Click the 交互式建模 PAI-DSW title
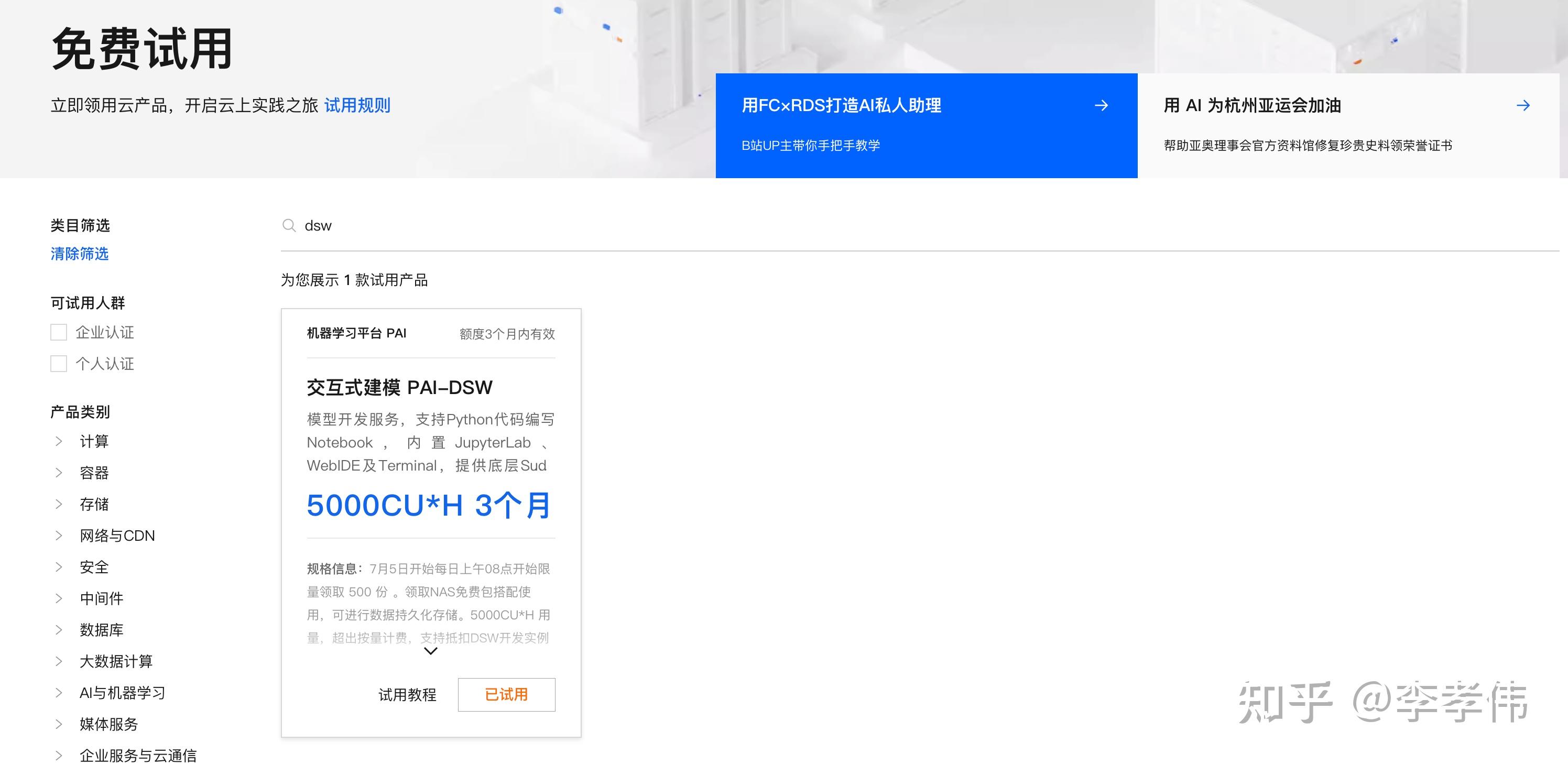This screenshot has height=764, width=1568. tap(399, 387)
